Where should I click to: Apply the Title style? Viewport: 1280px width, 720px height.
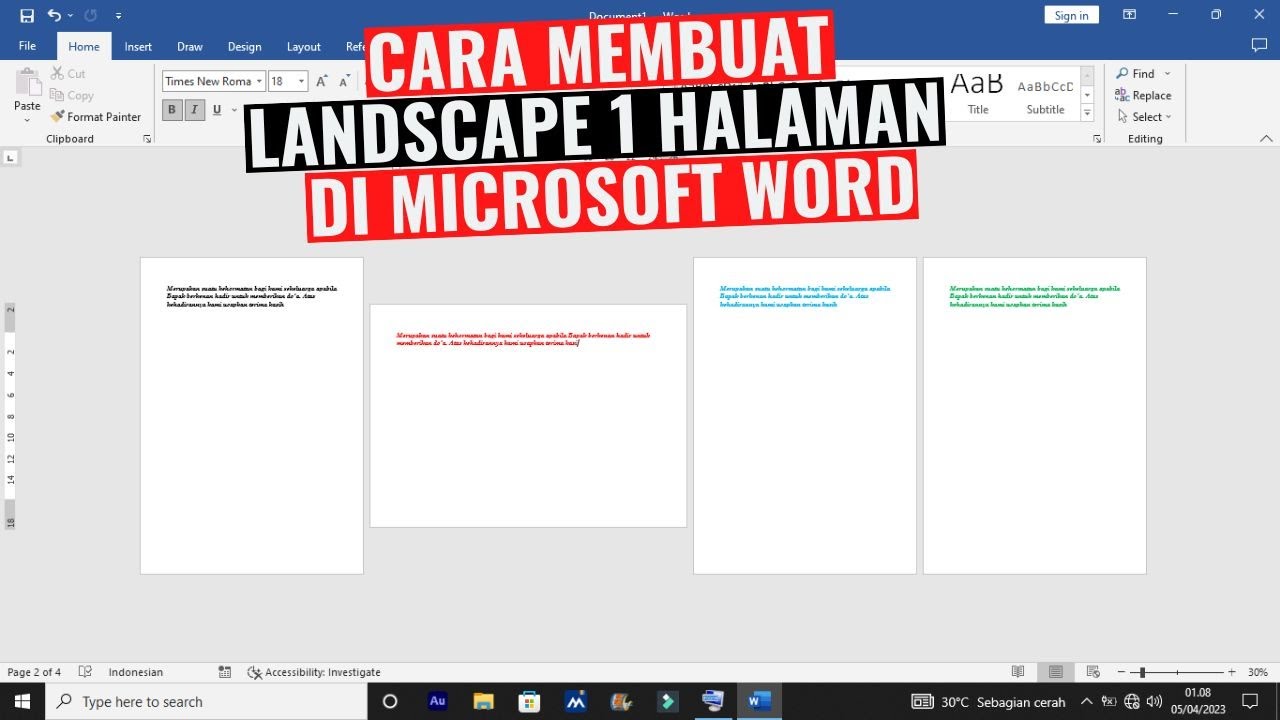point(977,94)
